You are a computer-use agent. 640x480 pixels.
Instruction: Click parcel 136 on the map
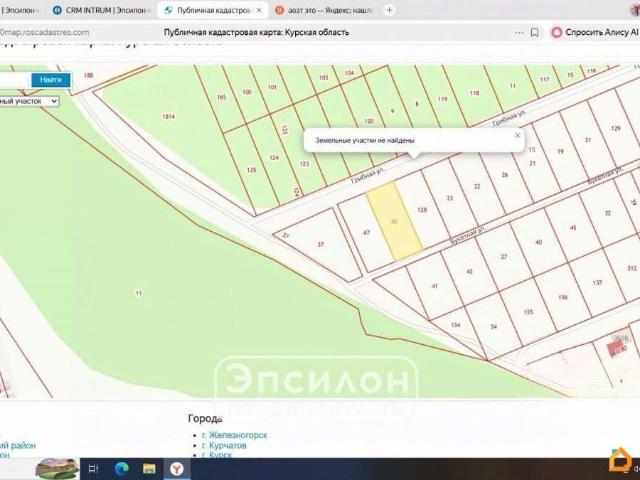563,297
